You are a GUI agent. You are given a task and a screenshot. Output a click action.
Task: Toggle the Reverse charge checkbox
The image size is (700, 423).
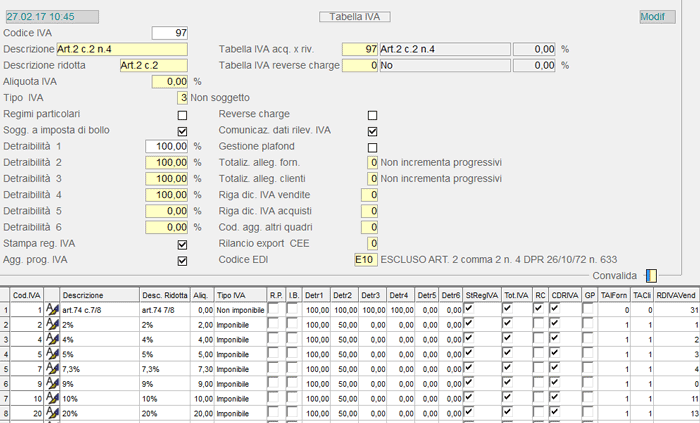pos(373,114)
